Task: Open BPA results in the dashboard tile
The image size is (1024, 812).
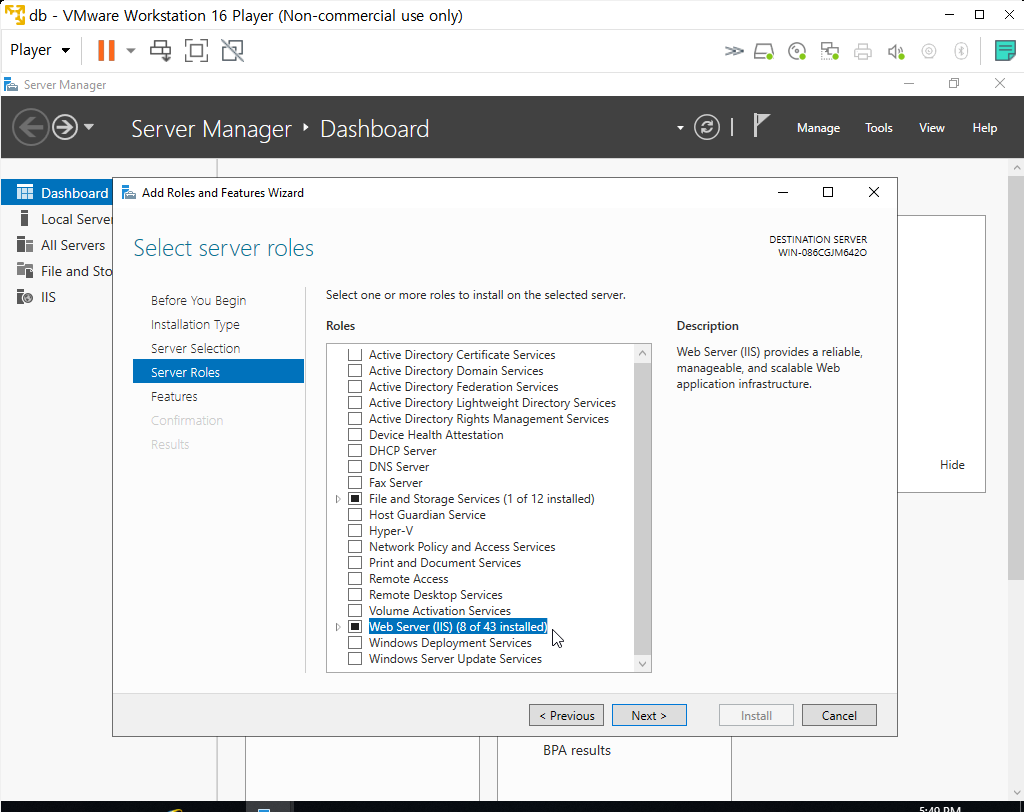Action: pos(577,751)
